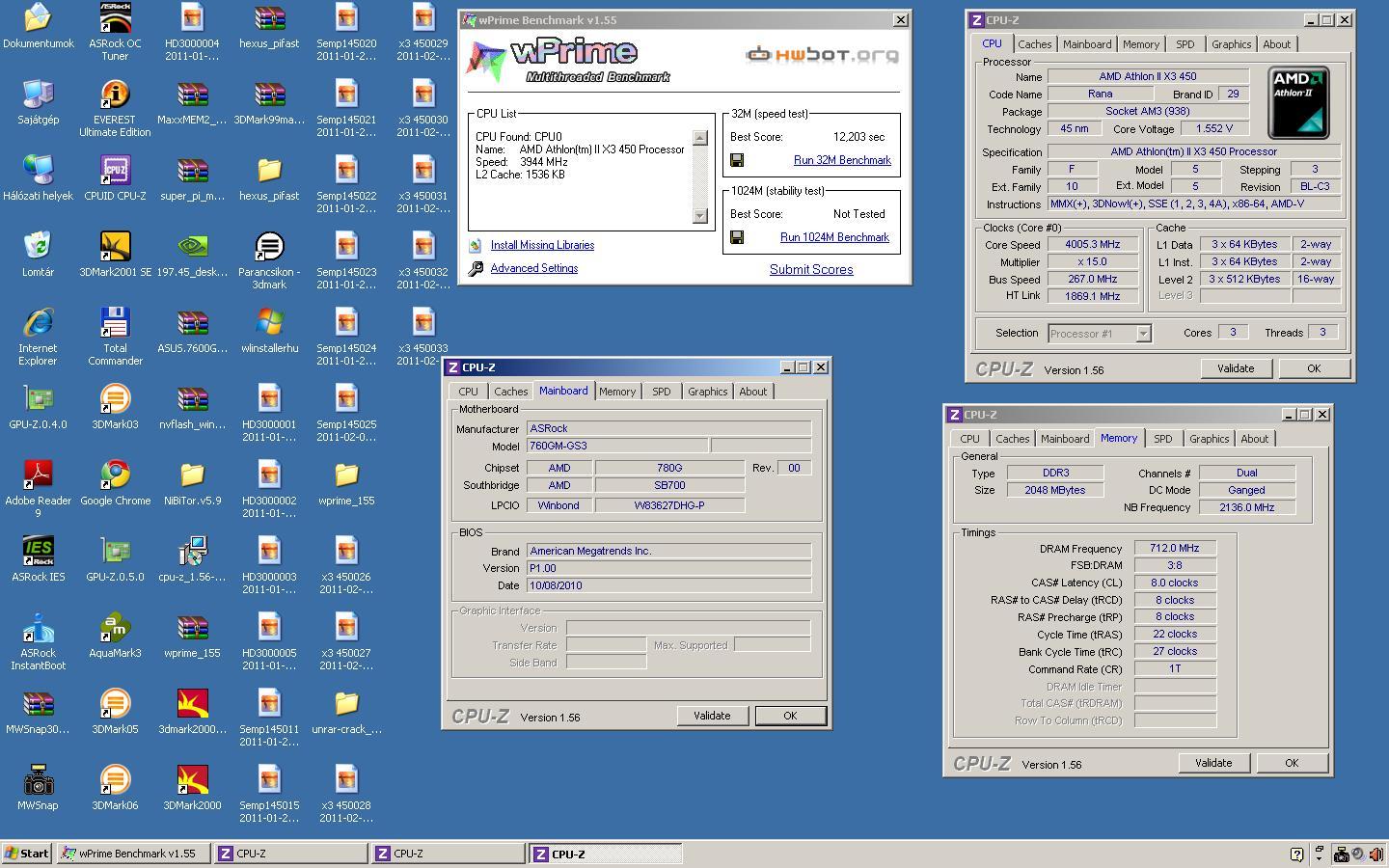Screen dimensions: 1389x868
Task: Select Graphics tab in Mainboard CPU-Z window
Action: 707,392
